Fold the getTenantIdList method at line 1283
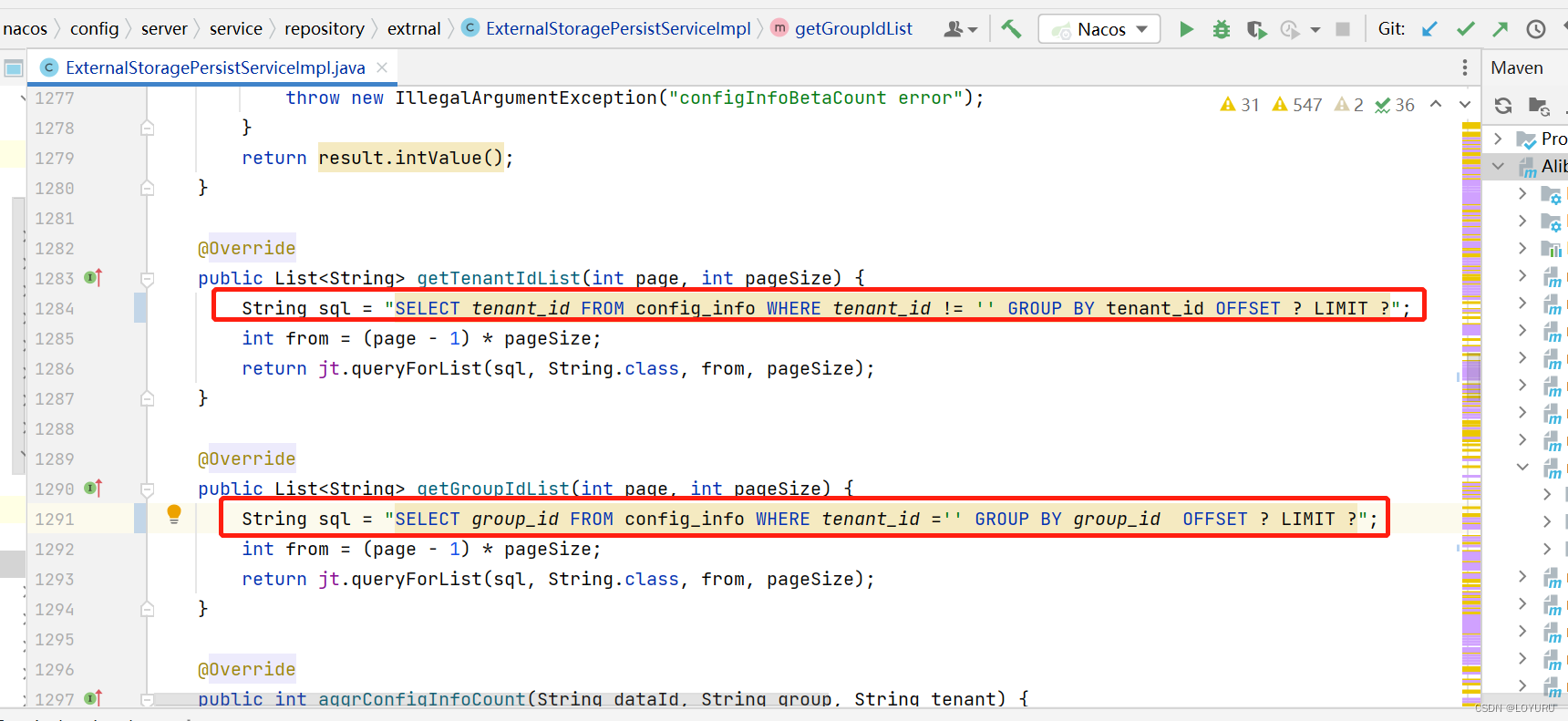Screen dimensions: 1568x721 pyautogui.click(x=147, y=279)
